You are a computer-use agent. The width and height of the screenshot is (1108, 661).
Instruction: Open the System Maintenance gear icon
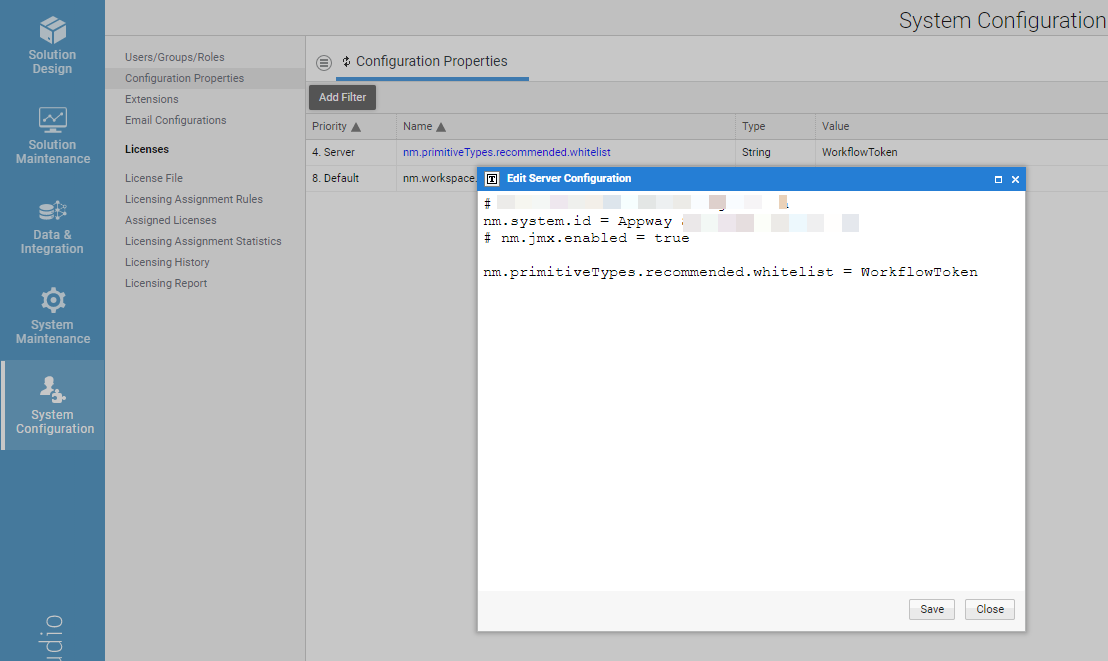pos(52,300)
